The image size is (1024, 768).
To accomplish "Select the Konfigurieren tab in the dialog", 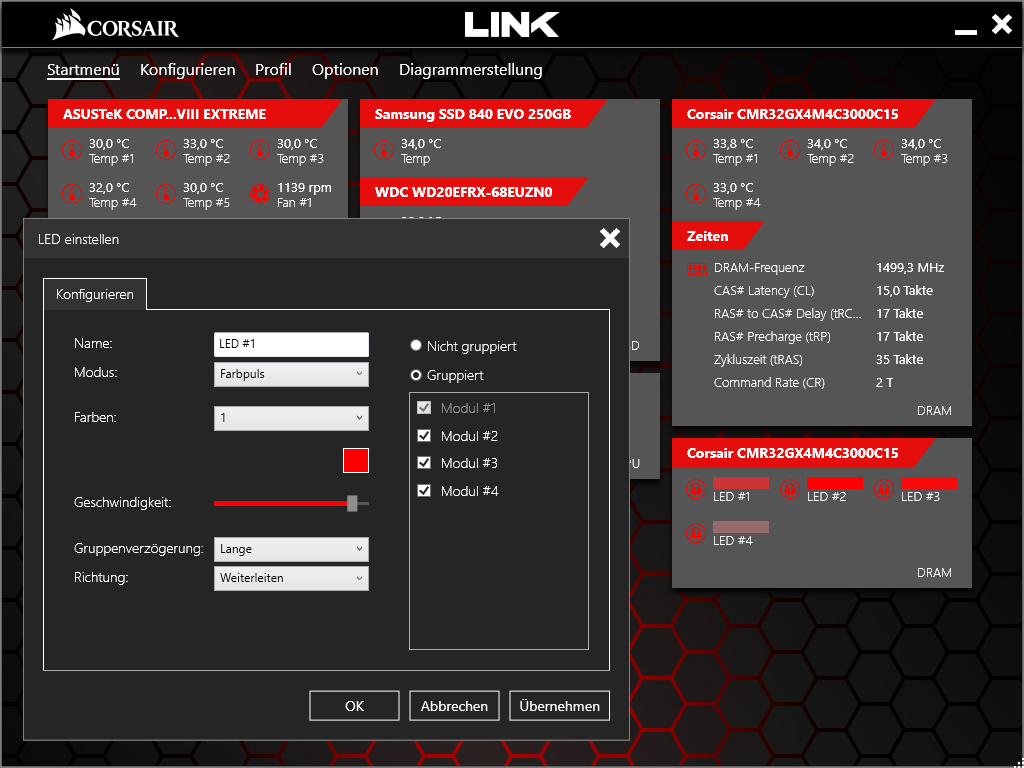I will click(95, 294).
